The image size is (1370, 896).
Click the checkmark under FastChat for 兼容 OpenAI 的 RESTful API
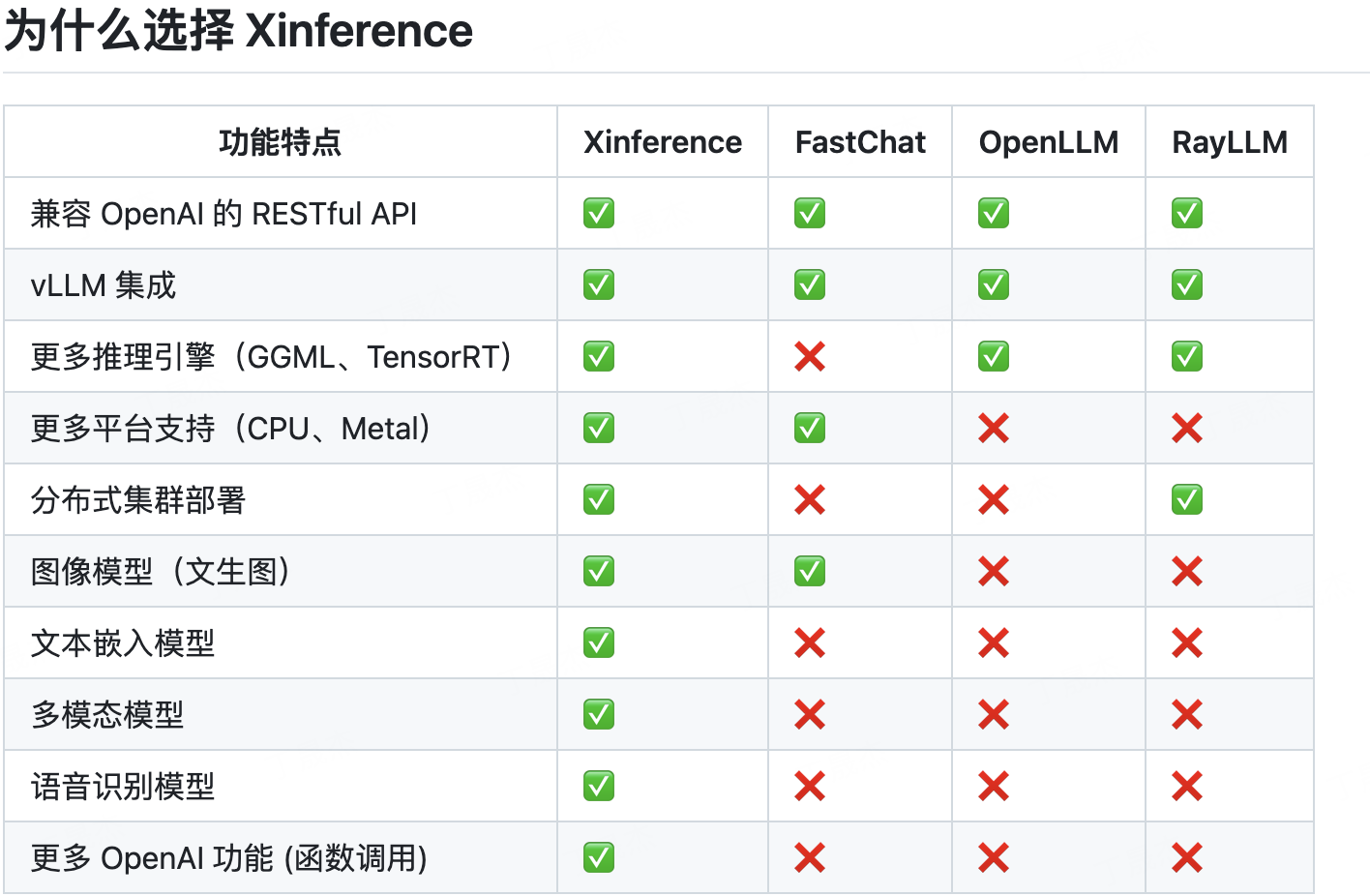[809, 213]
